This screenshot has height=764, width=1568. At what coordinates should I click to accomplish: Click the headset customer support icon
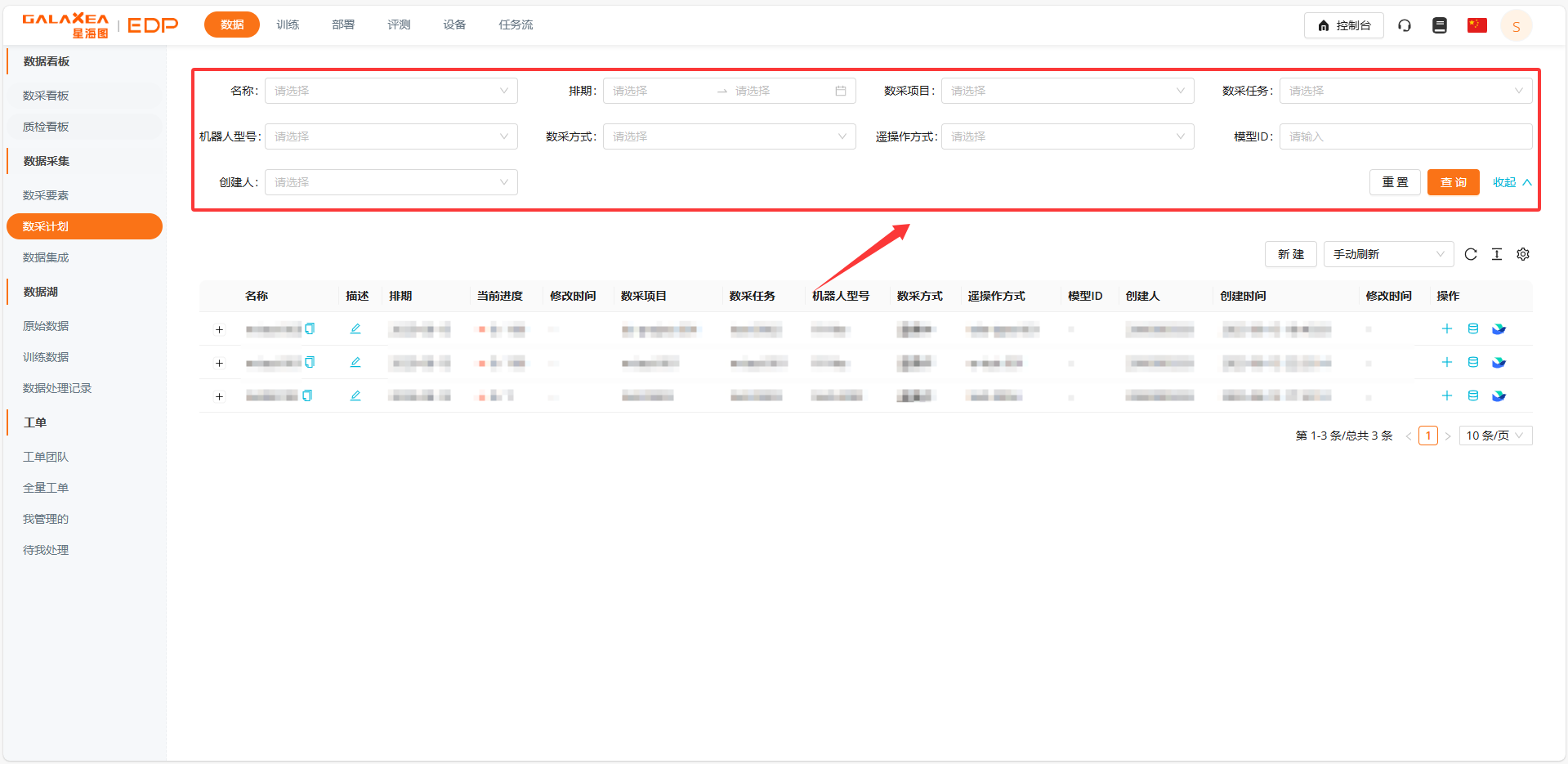[x=1405, y=25]
